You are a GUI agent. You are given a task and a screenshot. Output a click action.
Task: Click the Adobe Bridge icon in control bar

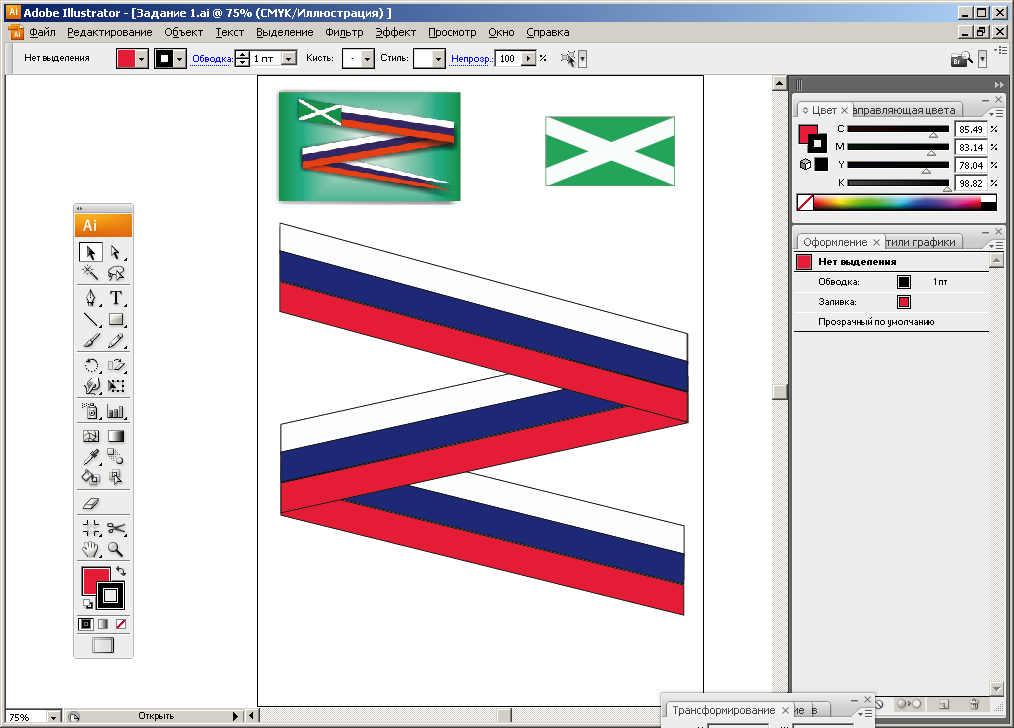962,59
